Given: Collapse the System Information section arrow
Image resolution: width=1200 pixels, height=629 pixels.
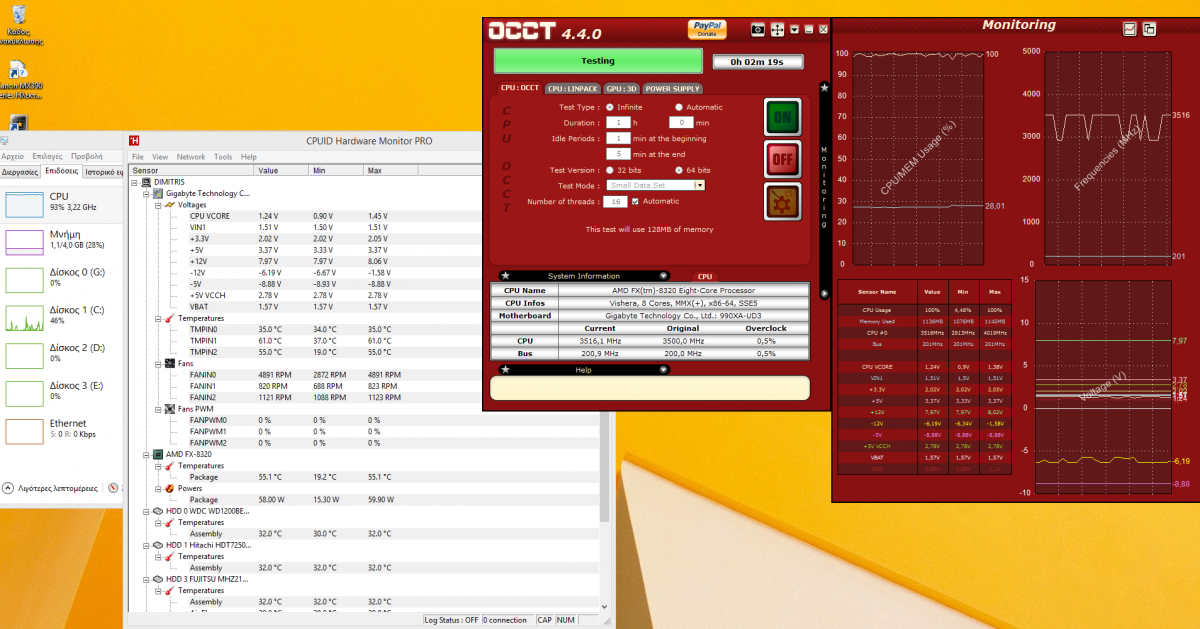Looking at the screenshot, I should pos(663,275).
